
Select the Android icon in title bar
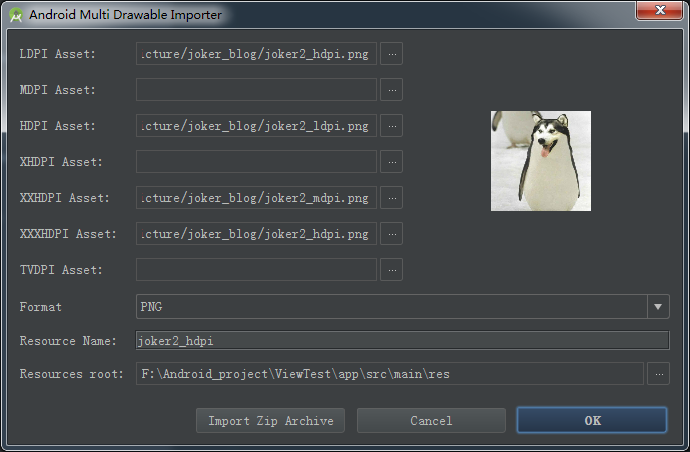point(16,15)
